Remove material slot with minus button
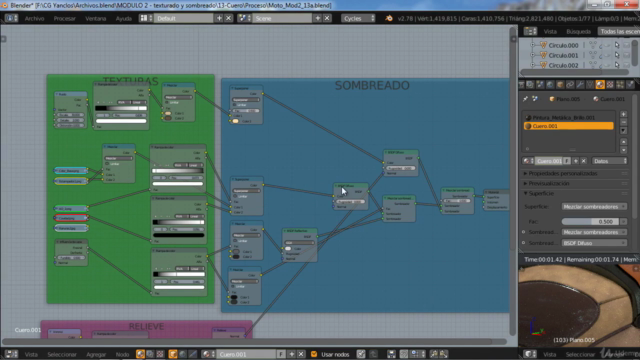Image resolution: width=640 pixels, height=360 pixels. coord(623,122)
